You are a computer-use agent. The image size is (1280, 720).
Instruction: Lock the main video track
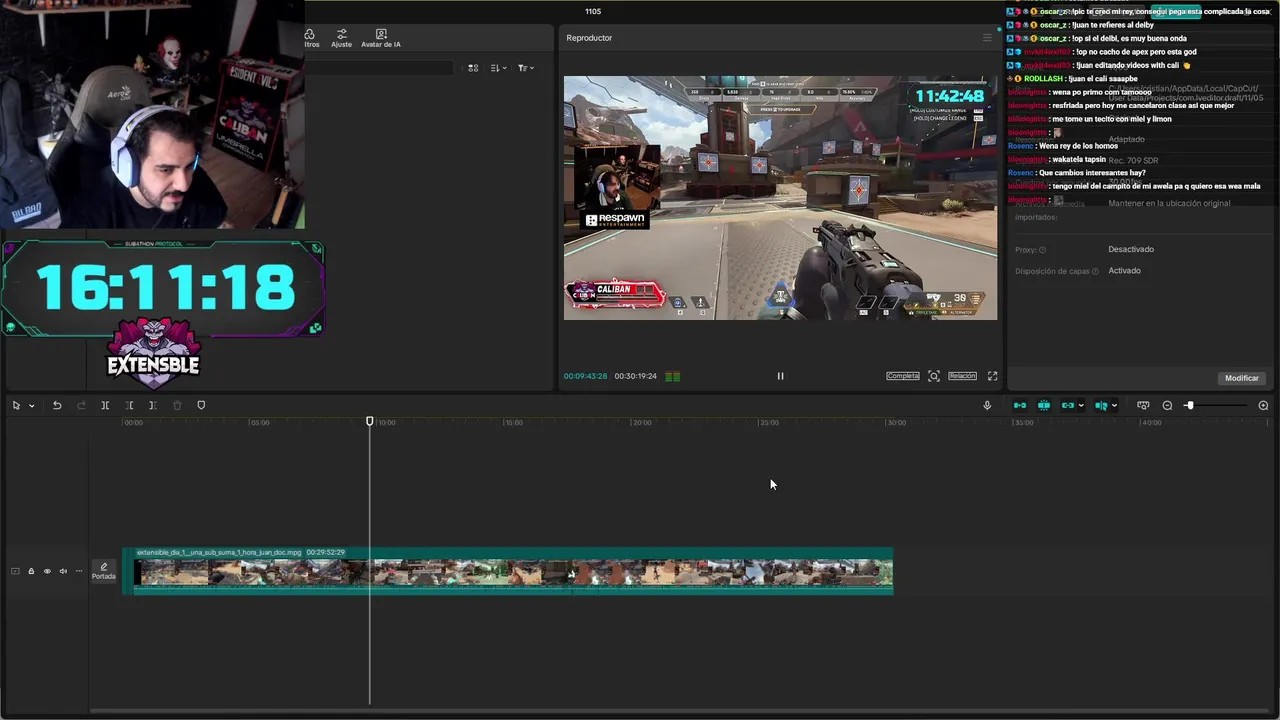31,571
